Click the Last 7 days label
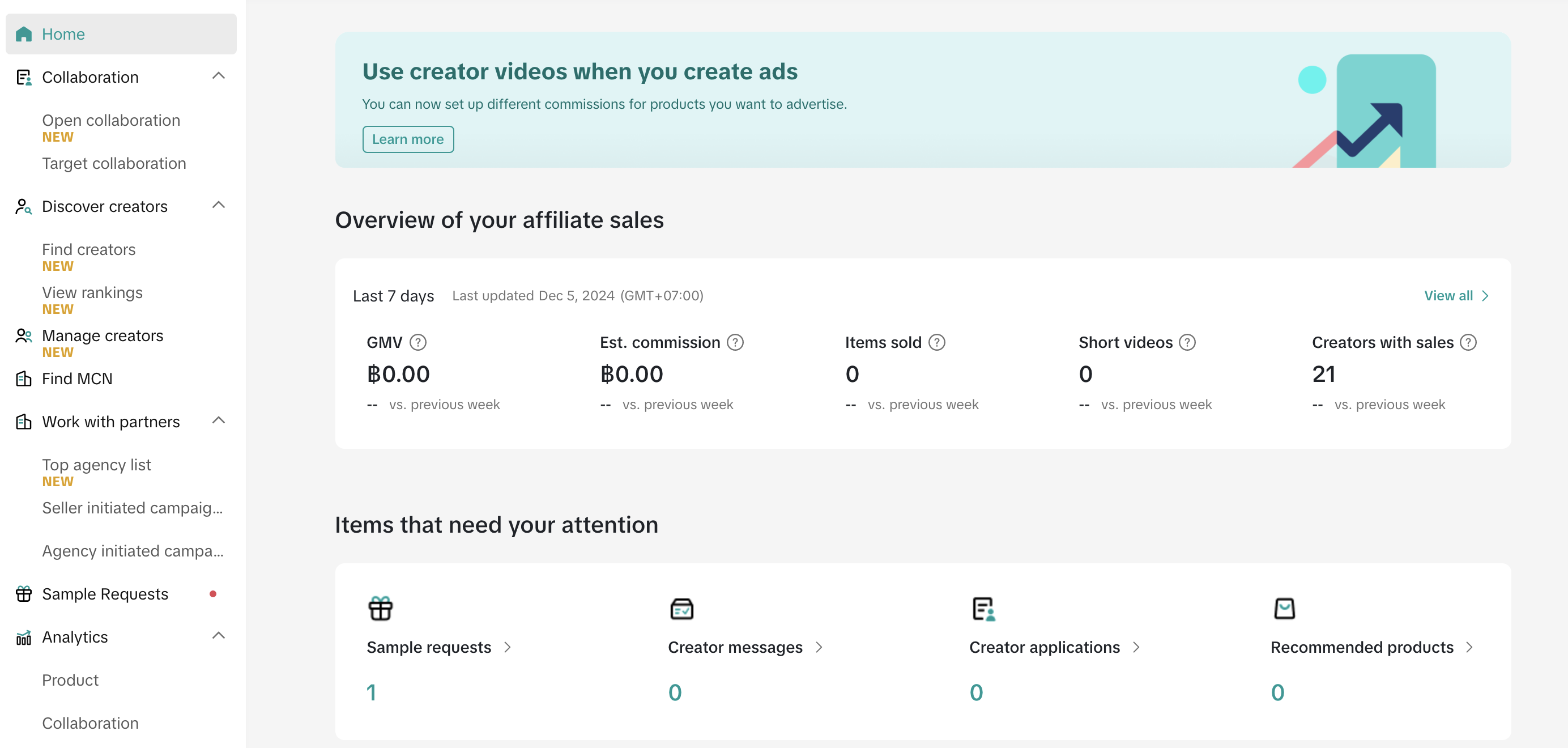The image size is (1568, 748). pos(393,296)
